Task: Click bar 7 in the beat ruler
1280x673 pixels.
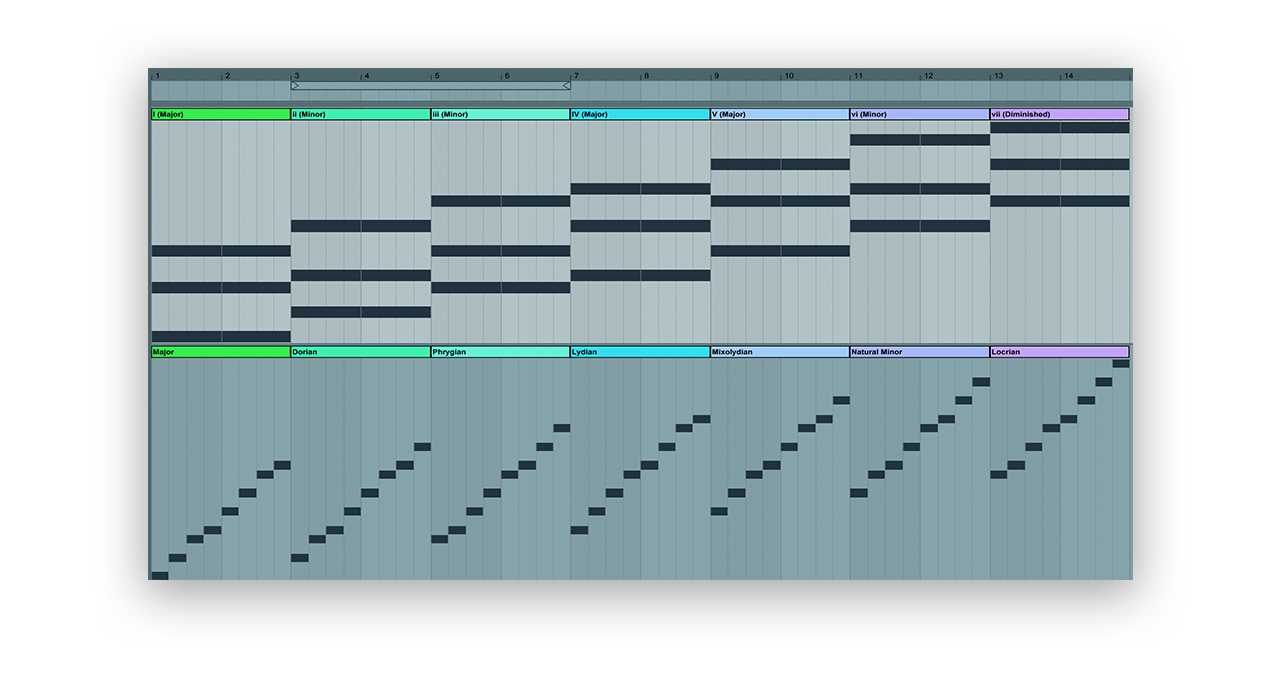Action: click(x=576, y=76)
